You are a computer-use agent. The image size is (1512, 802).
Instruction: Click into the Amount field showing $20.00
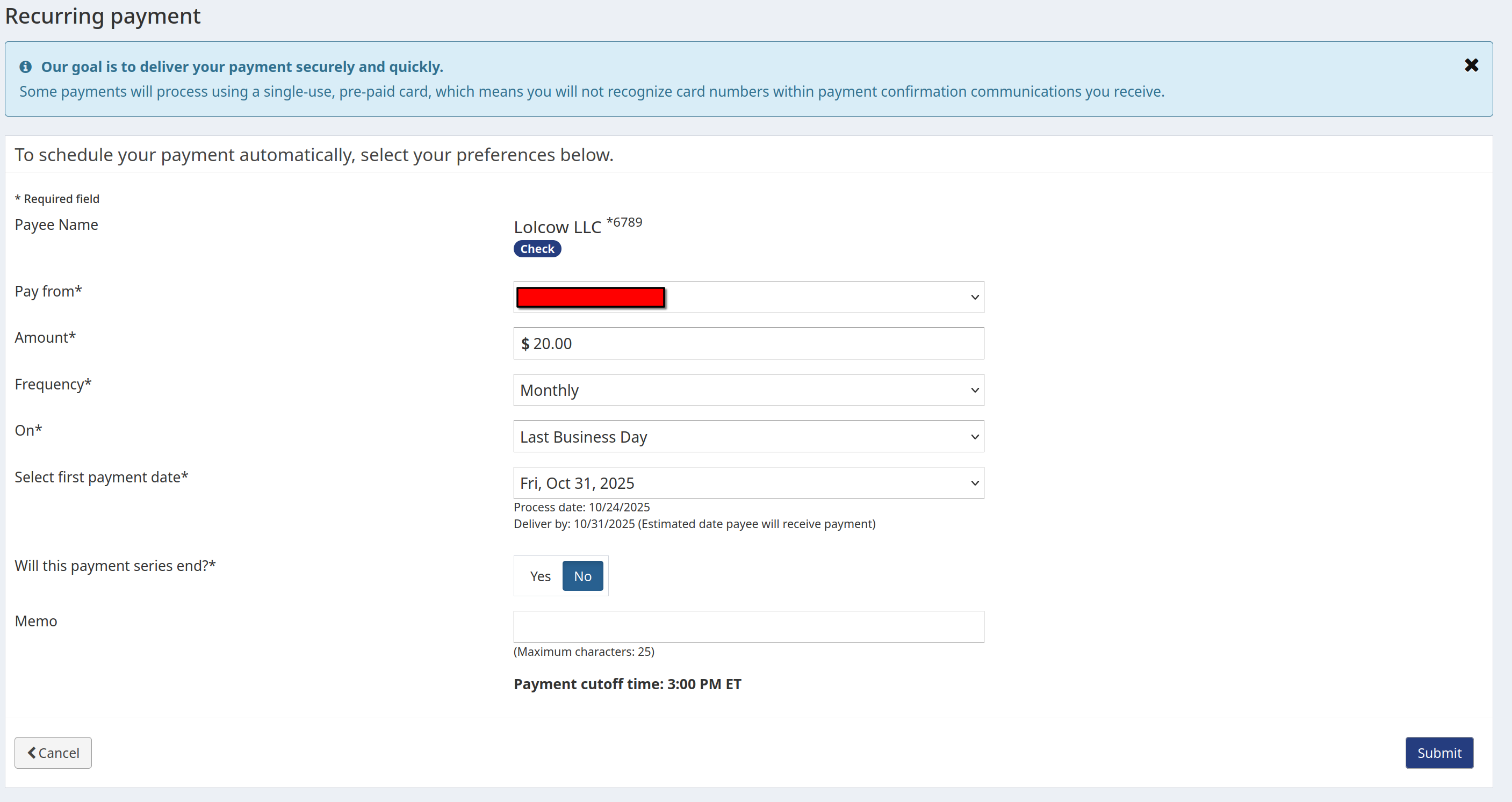[748, 344]
